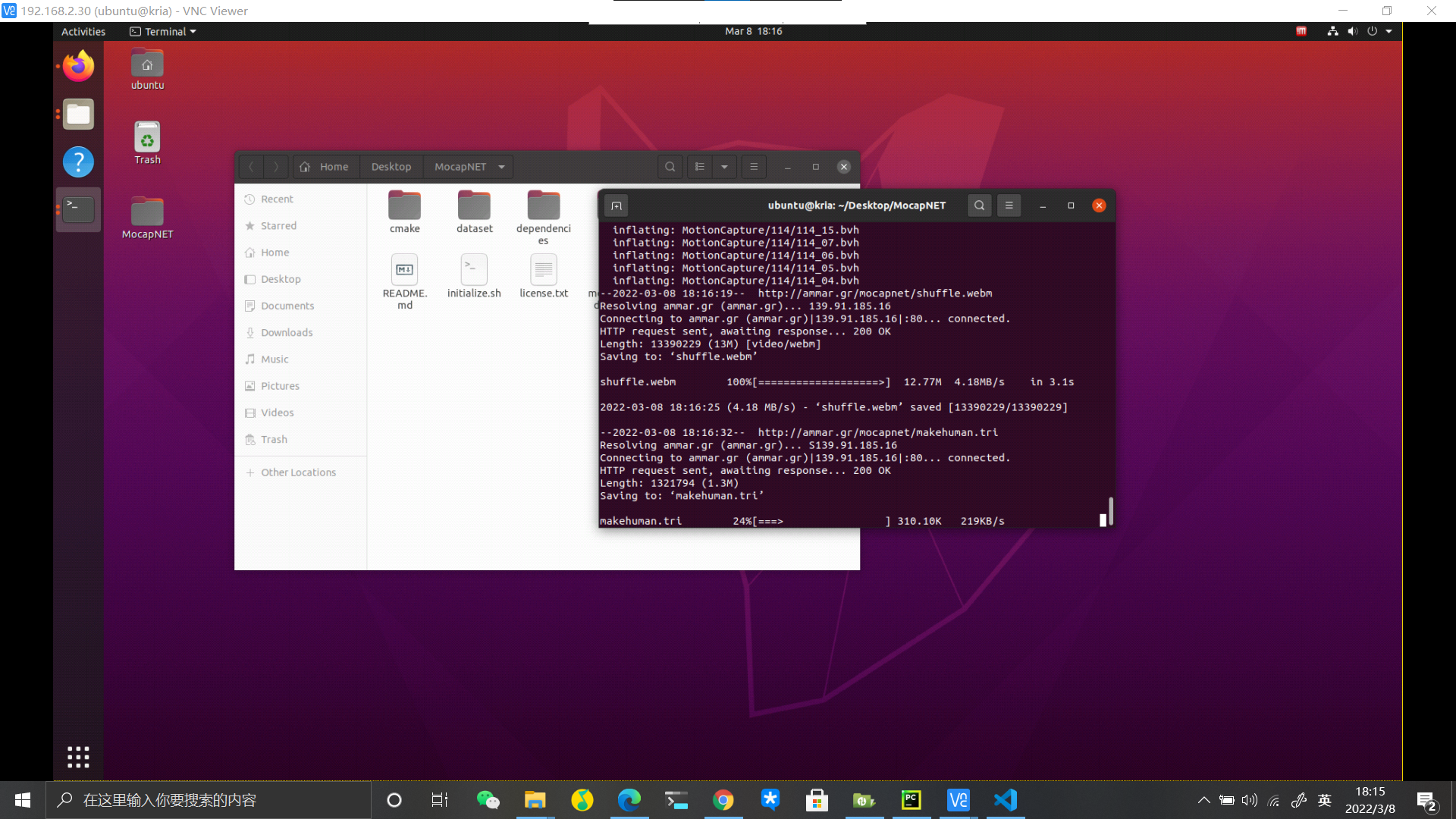Open Firefox from the Ubuntu dock

click(x=78, y=67)
